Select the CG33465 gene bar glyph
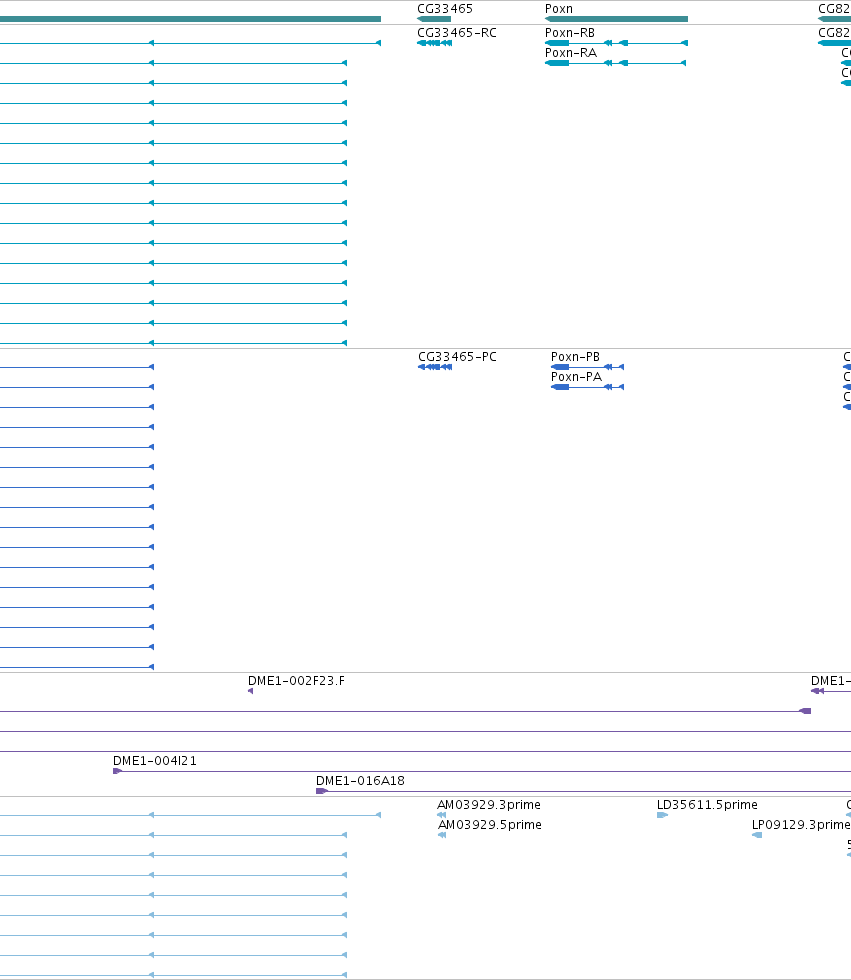Screen dimensions: 851x980 coord(434,19)
